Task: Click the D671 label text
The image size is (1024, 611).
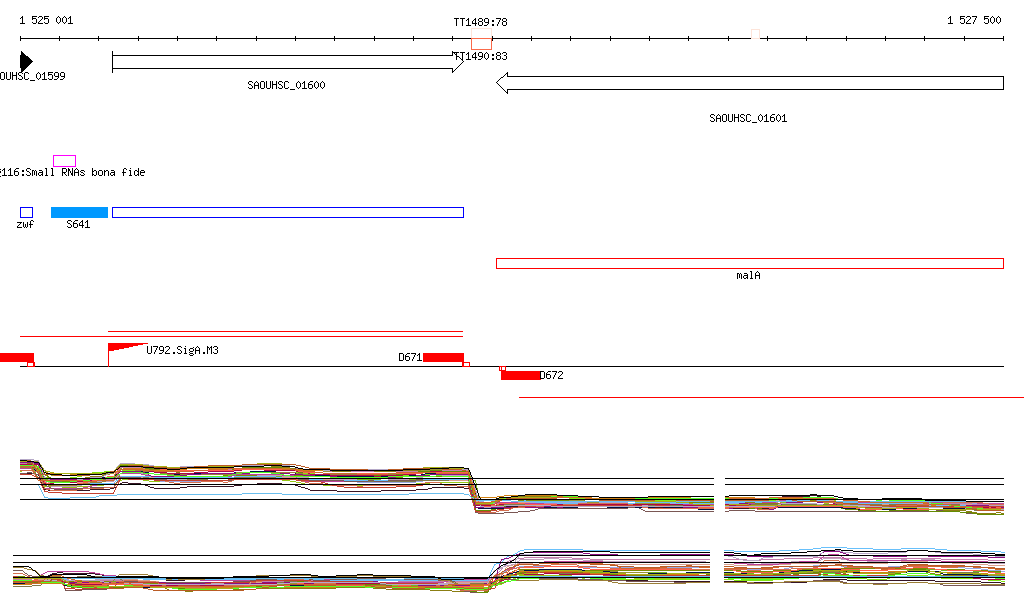Action: pyautogui.click(x=410, y=358)
